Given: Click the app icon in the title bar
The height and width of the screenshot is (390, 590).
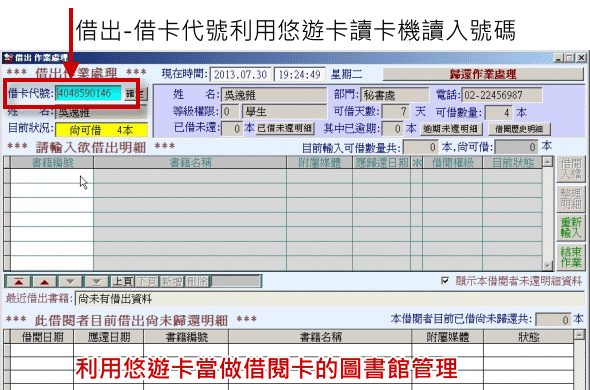Looking at the screenshot, I should point(8,58).
